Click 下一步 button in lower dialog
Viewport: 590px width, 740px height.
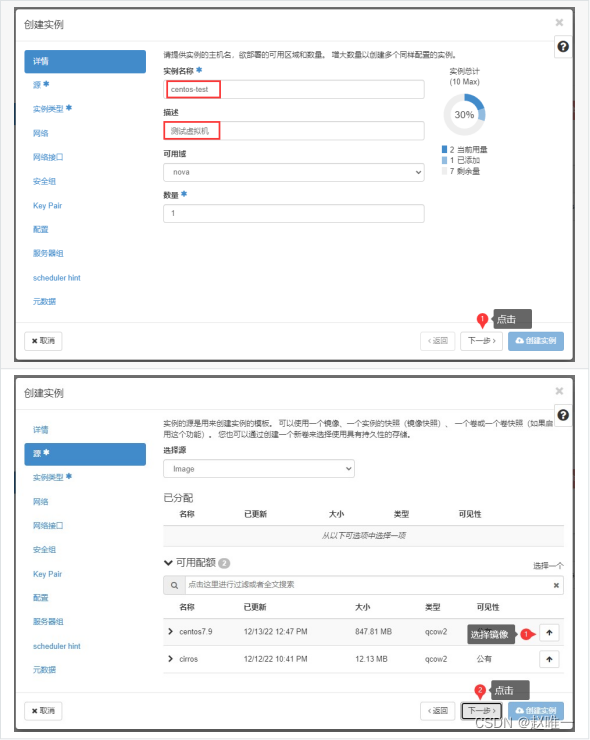(x=481, y=711)
